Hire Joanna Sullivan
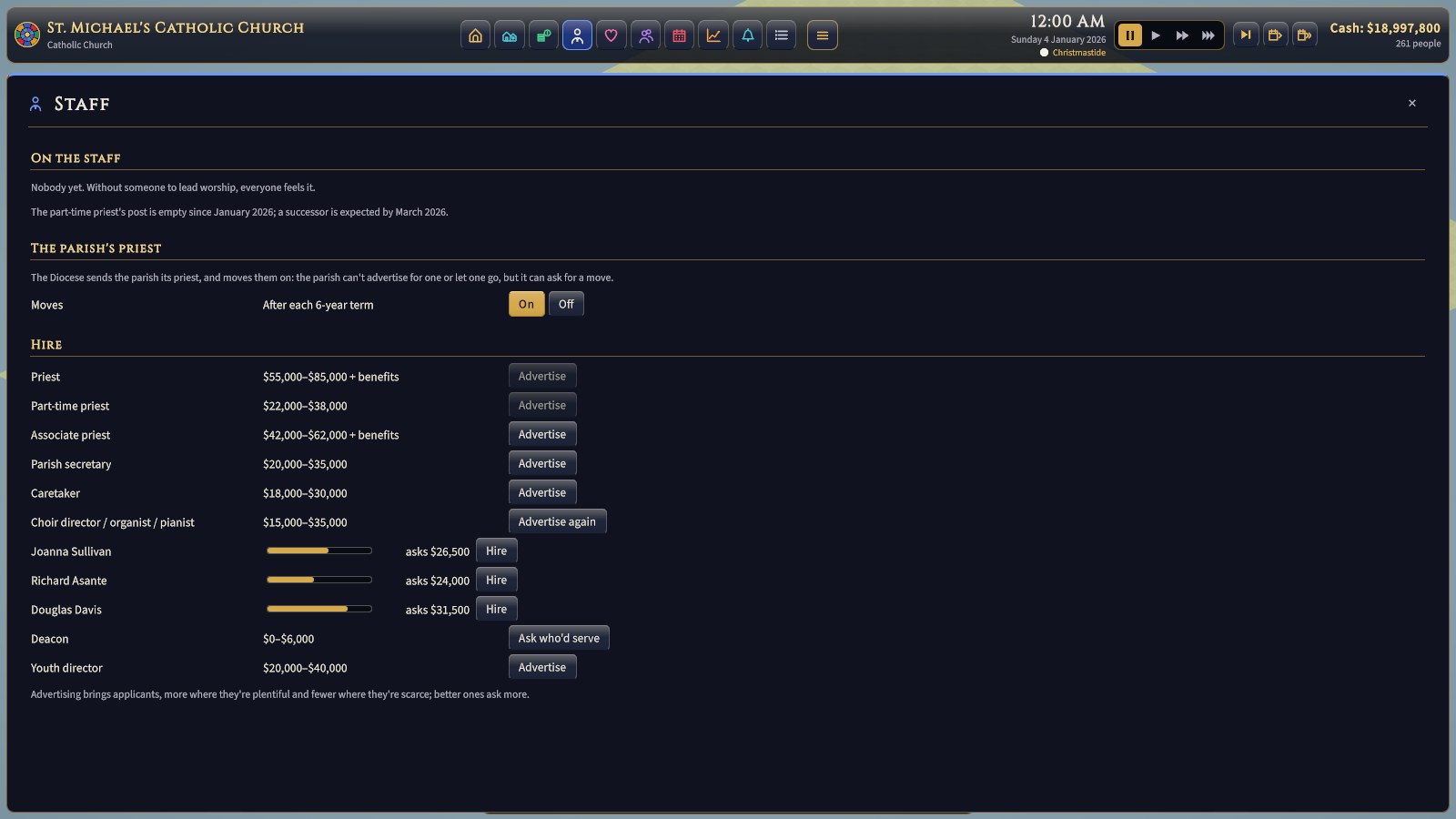Image resolution: width=1456 pixels, height=819 pixels. [497, 551]
